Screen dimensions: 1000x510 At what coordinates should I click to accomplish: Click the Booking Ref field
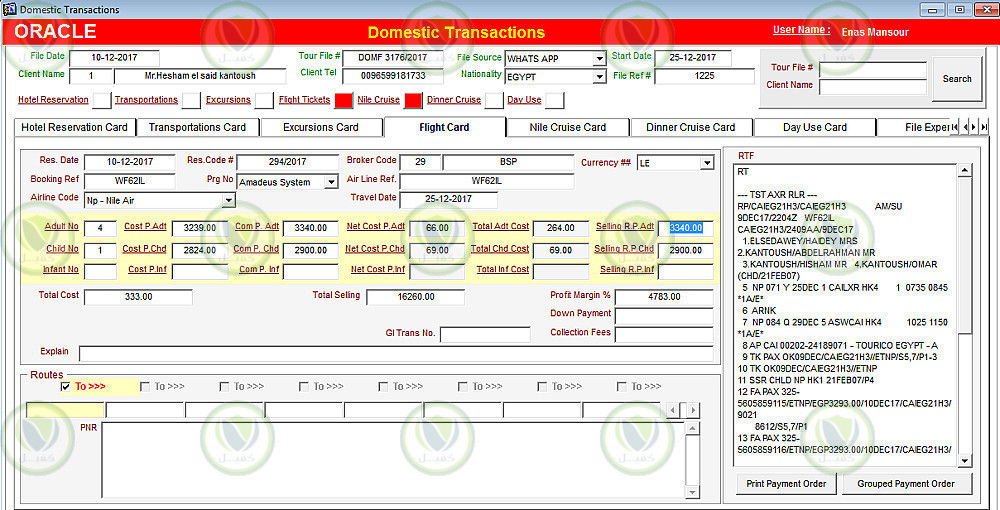pyautogui.click(x=129, y=182)
